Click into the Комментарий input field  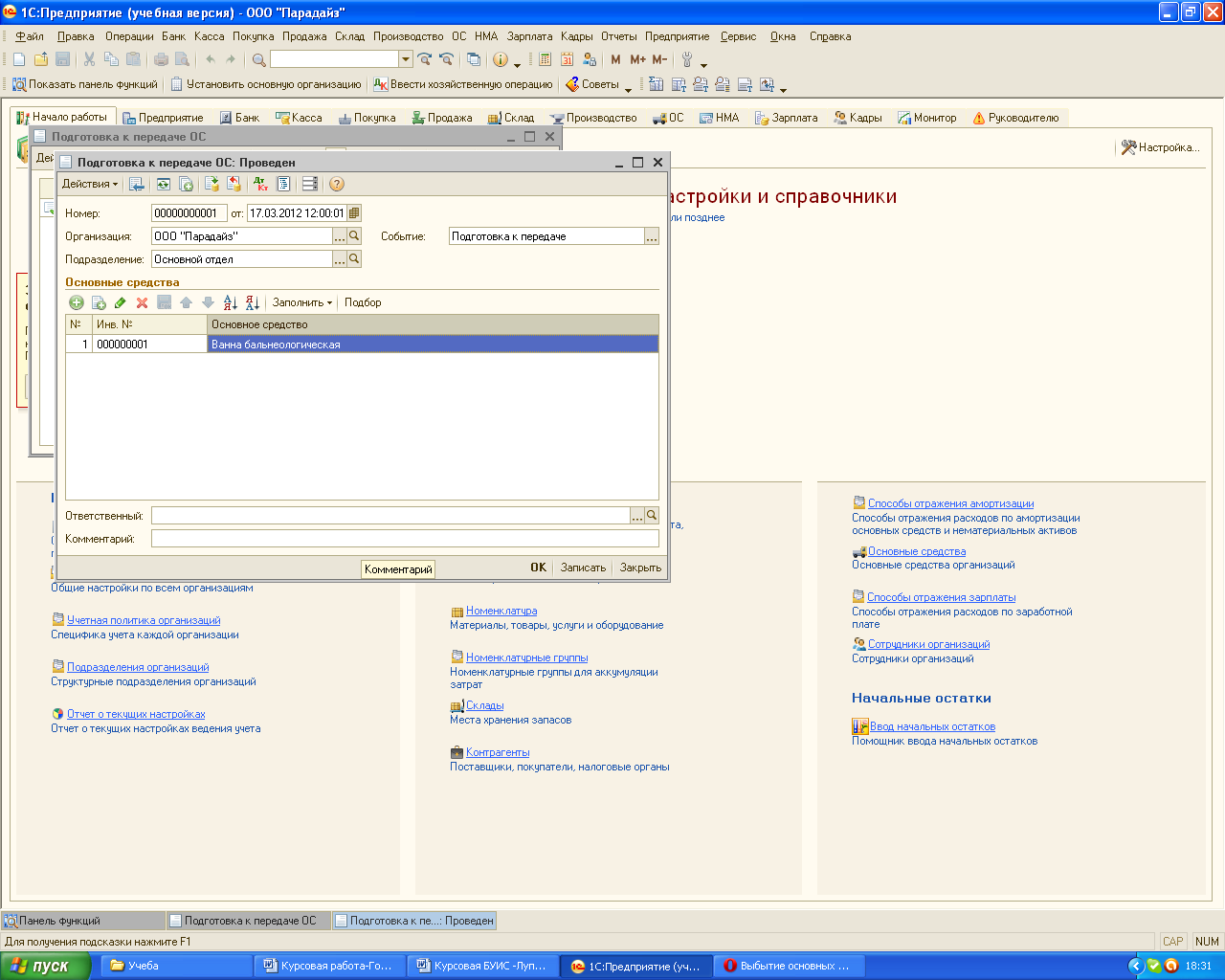pyautogui.click(x=405, y=539)
